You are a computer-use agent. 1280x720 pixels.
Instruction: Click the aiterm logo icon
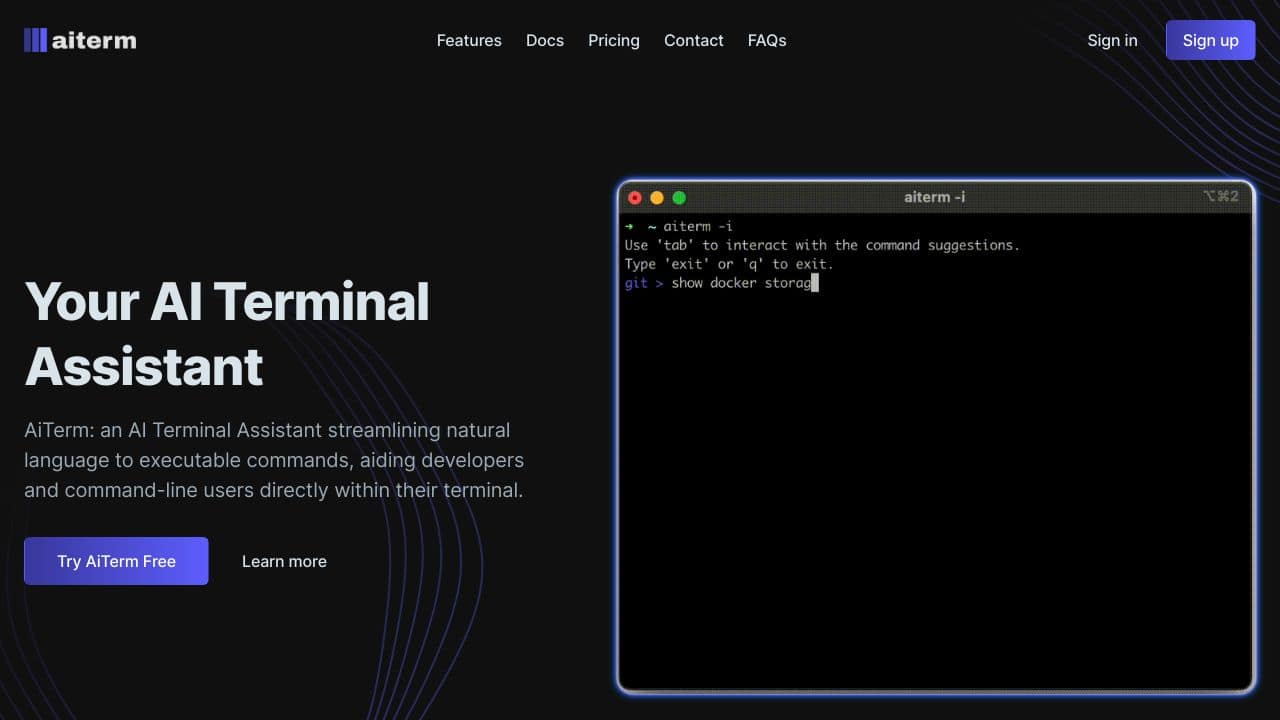click(x=35, y=40)
